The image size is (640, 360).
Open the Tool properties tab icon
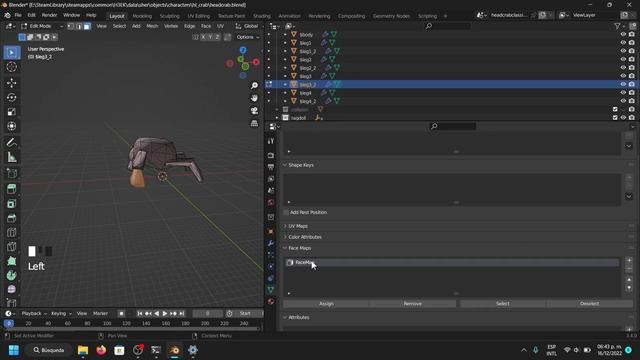pyautogui.click(x=271, y=141)
